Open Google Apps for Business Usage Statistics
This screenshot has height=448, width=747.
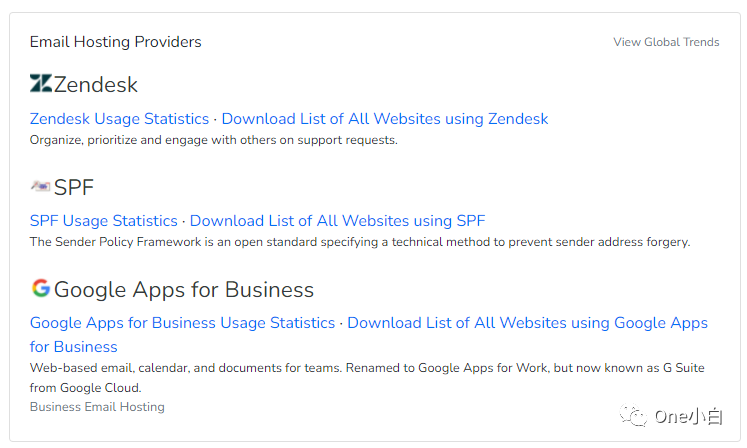click(182, 323)
